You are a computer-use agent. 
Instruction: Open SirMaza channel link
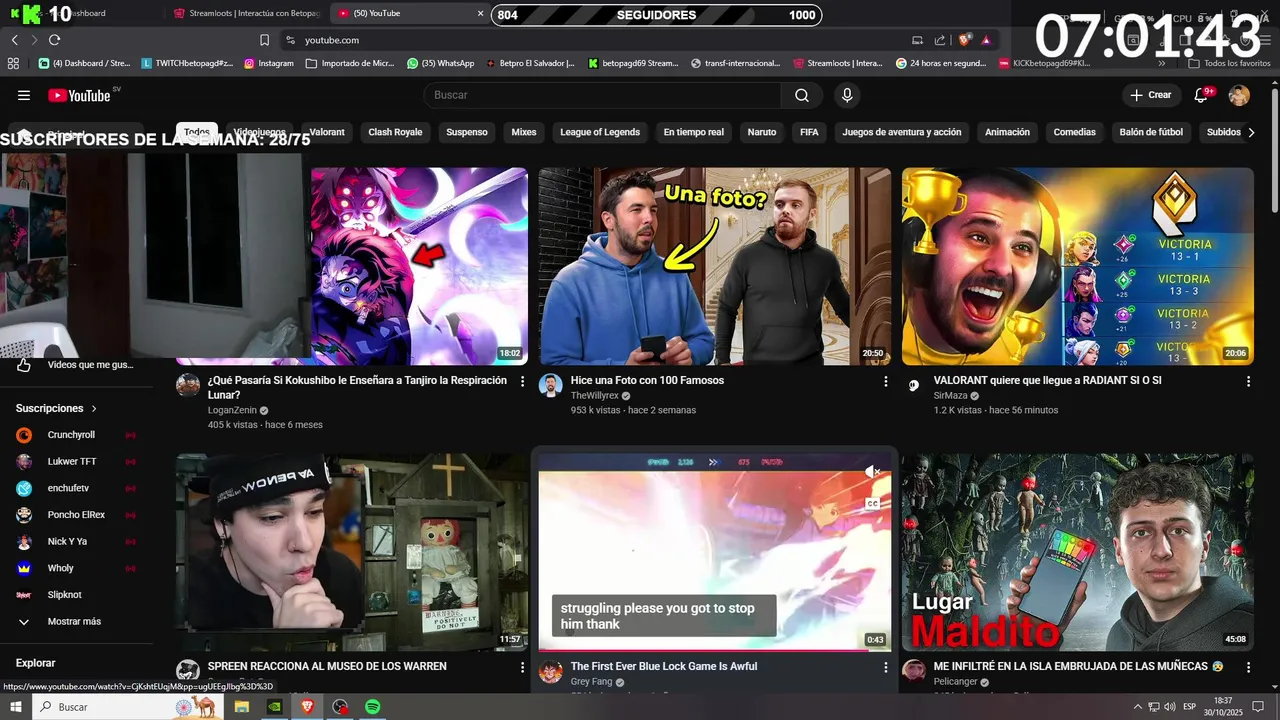tap(951, 396)
